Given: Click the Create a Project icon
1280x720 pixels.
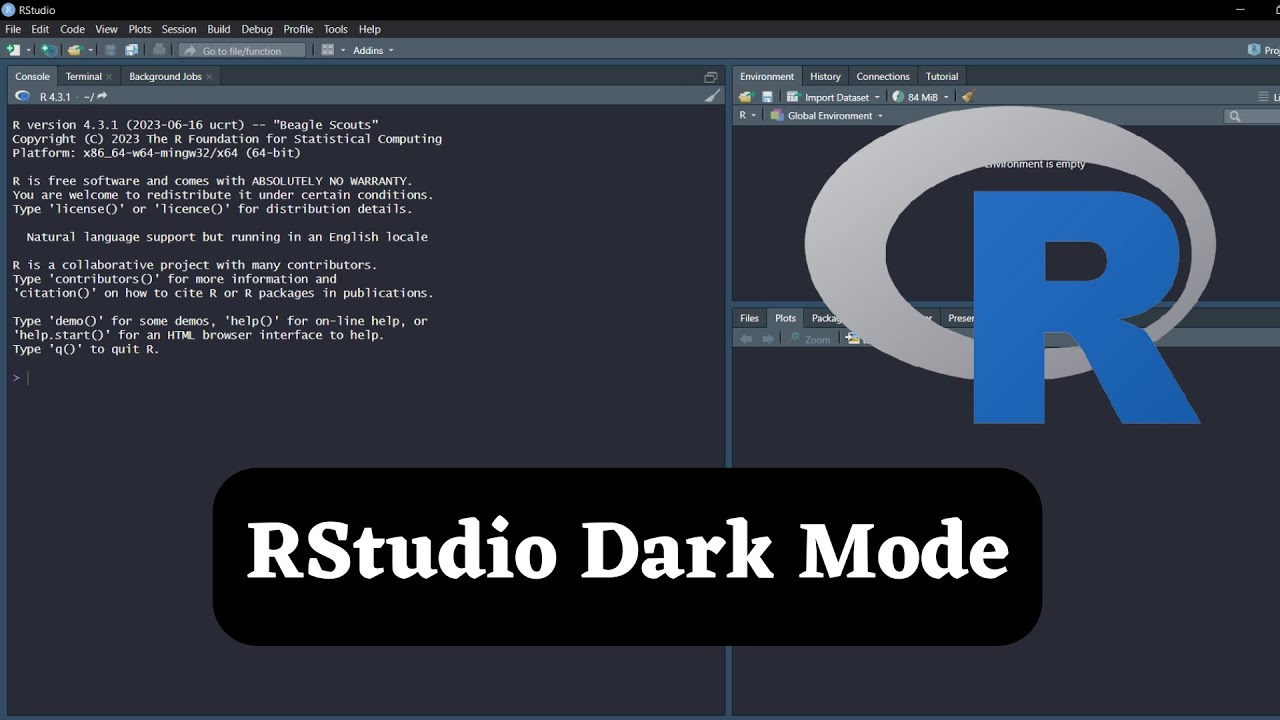Looking at the screenshot, I should (47, 50).
